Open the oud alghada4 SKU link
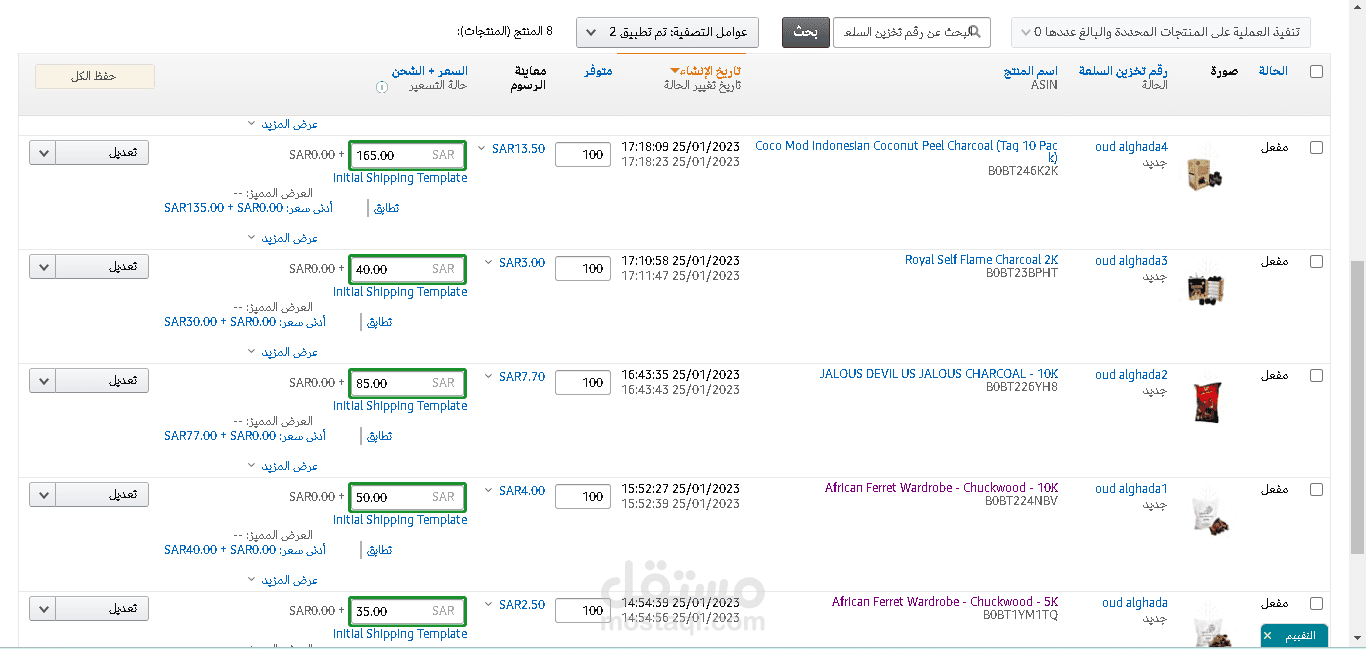Screen dimensions: 1366x649 coord(1131,147)
